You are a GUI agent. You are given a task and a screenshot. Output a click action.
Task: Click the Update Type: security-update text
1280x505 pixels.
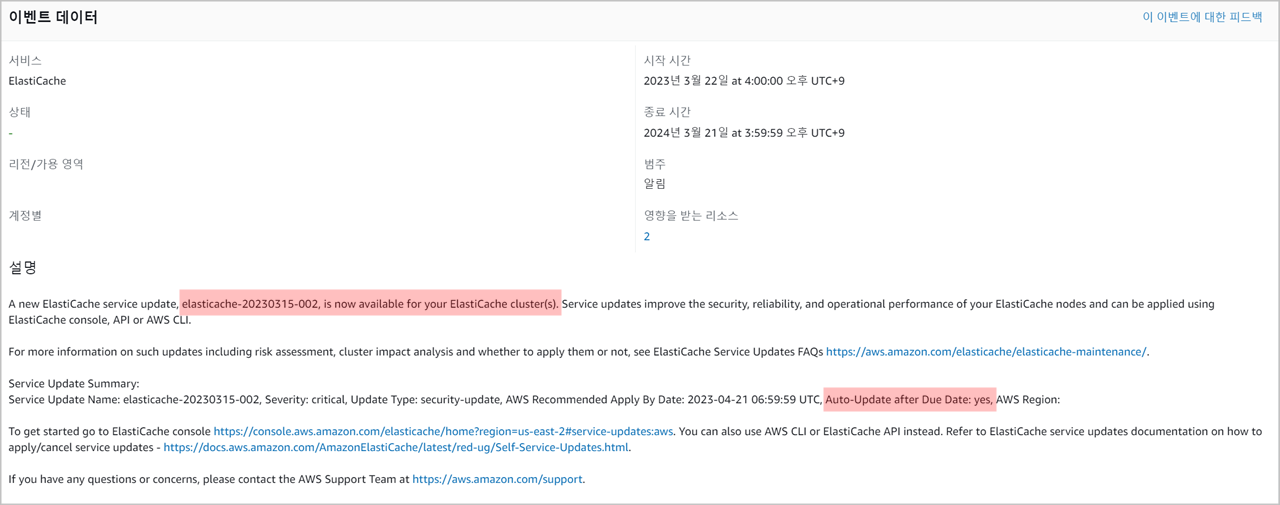coord(425,400)
